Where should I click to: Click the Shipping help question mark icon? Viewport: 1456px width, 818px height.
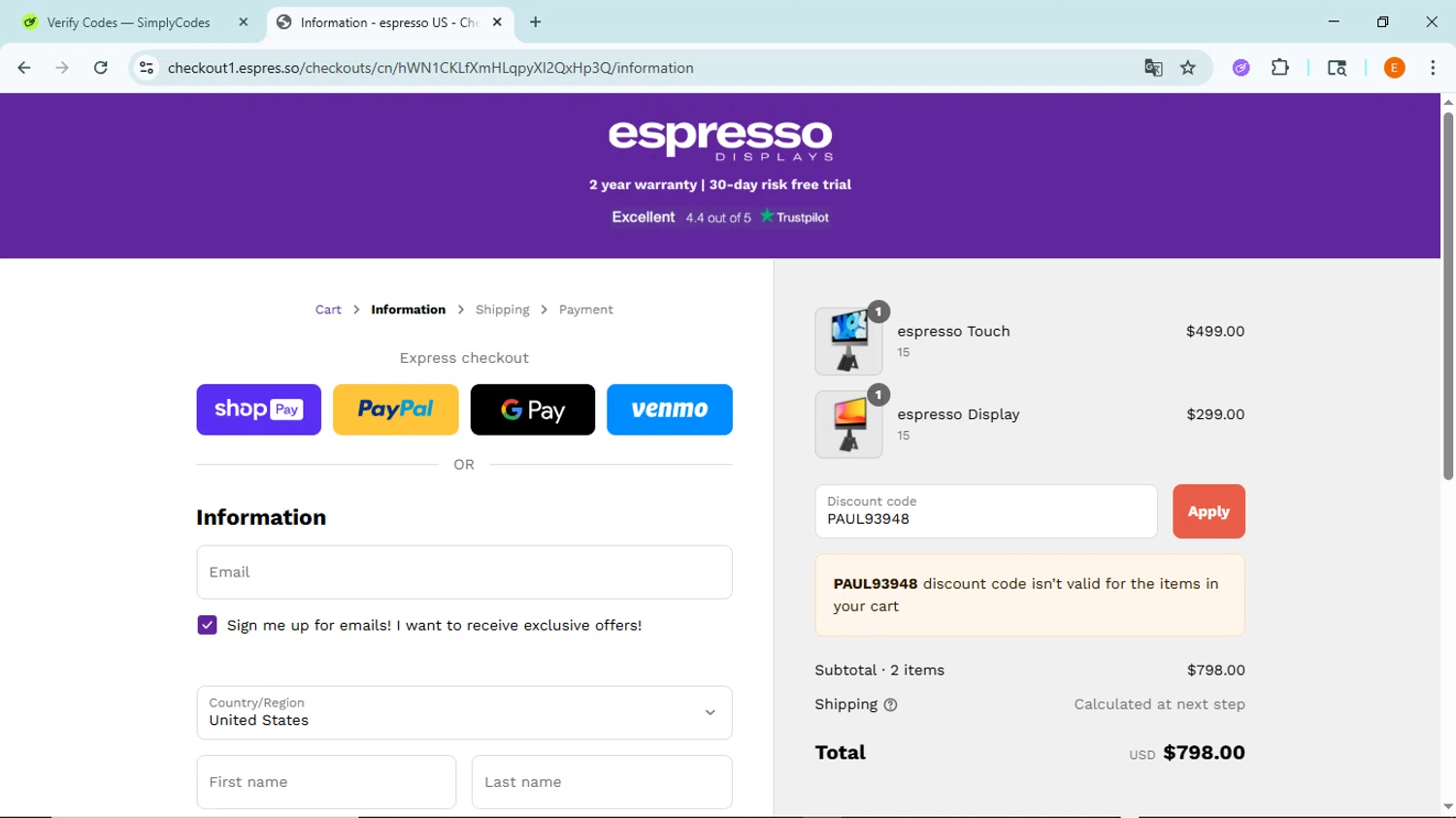pos(891,705)
